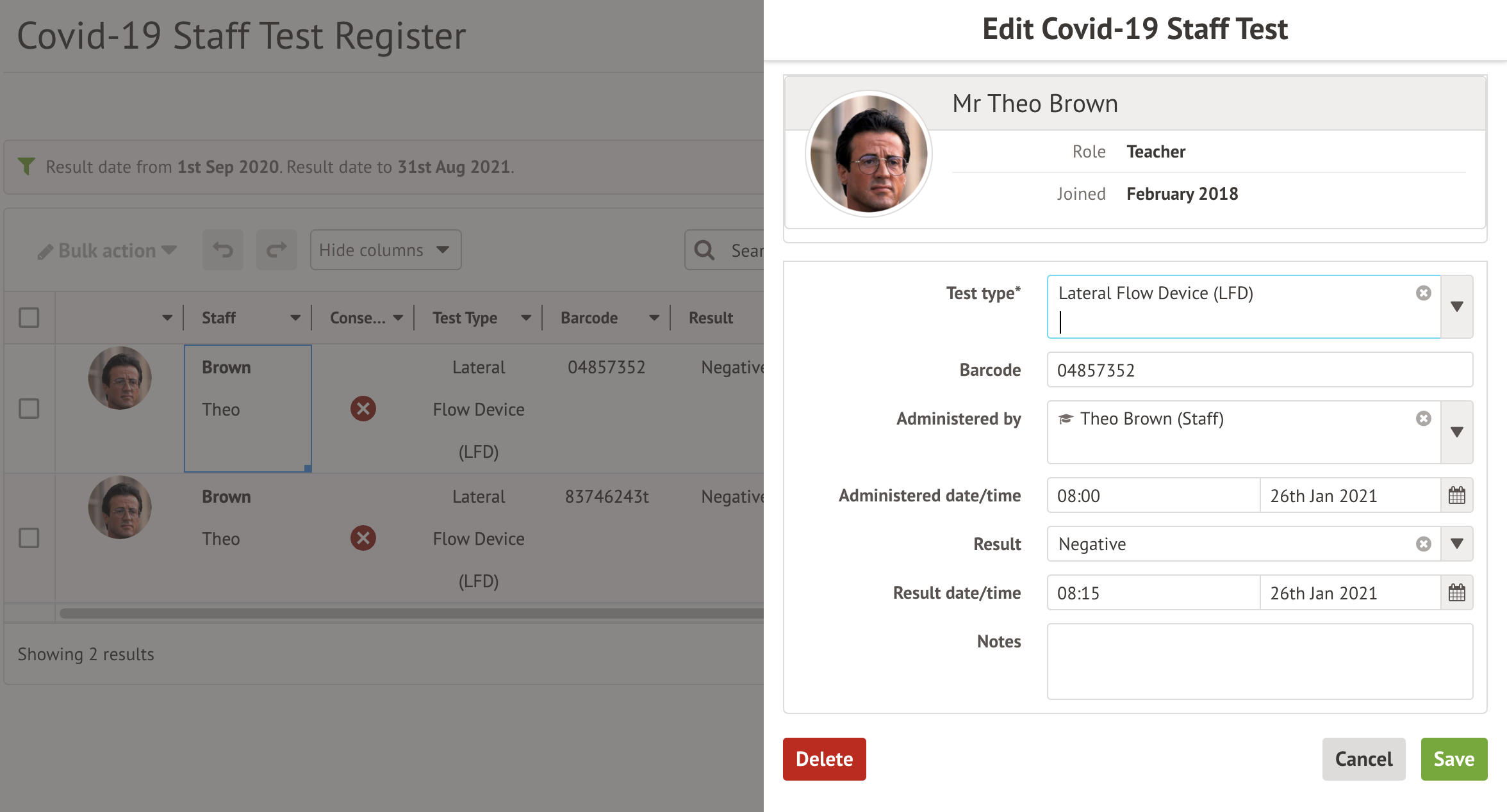The width and height of the screenshot is (1507, 812).
Task: Open Test Type column header menu
Action: [526, 318]
